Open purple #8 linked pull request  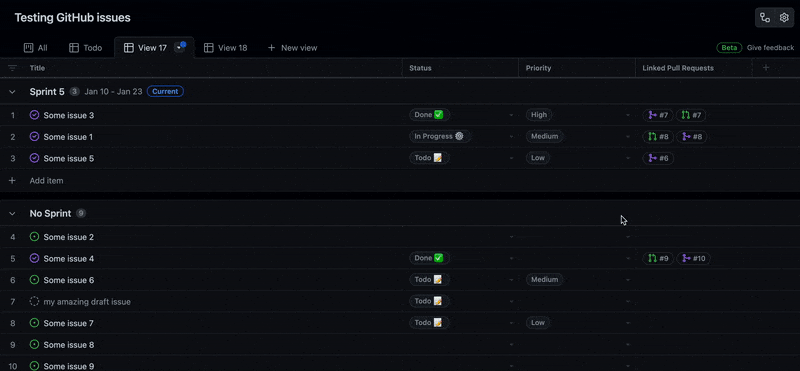pos(691,137)
